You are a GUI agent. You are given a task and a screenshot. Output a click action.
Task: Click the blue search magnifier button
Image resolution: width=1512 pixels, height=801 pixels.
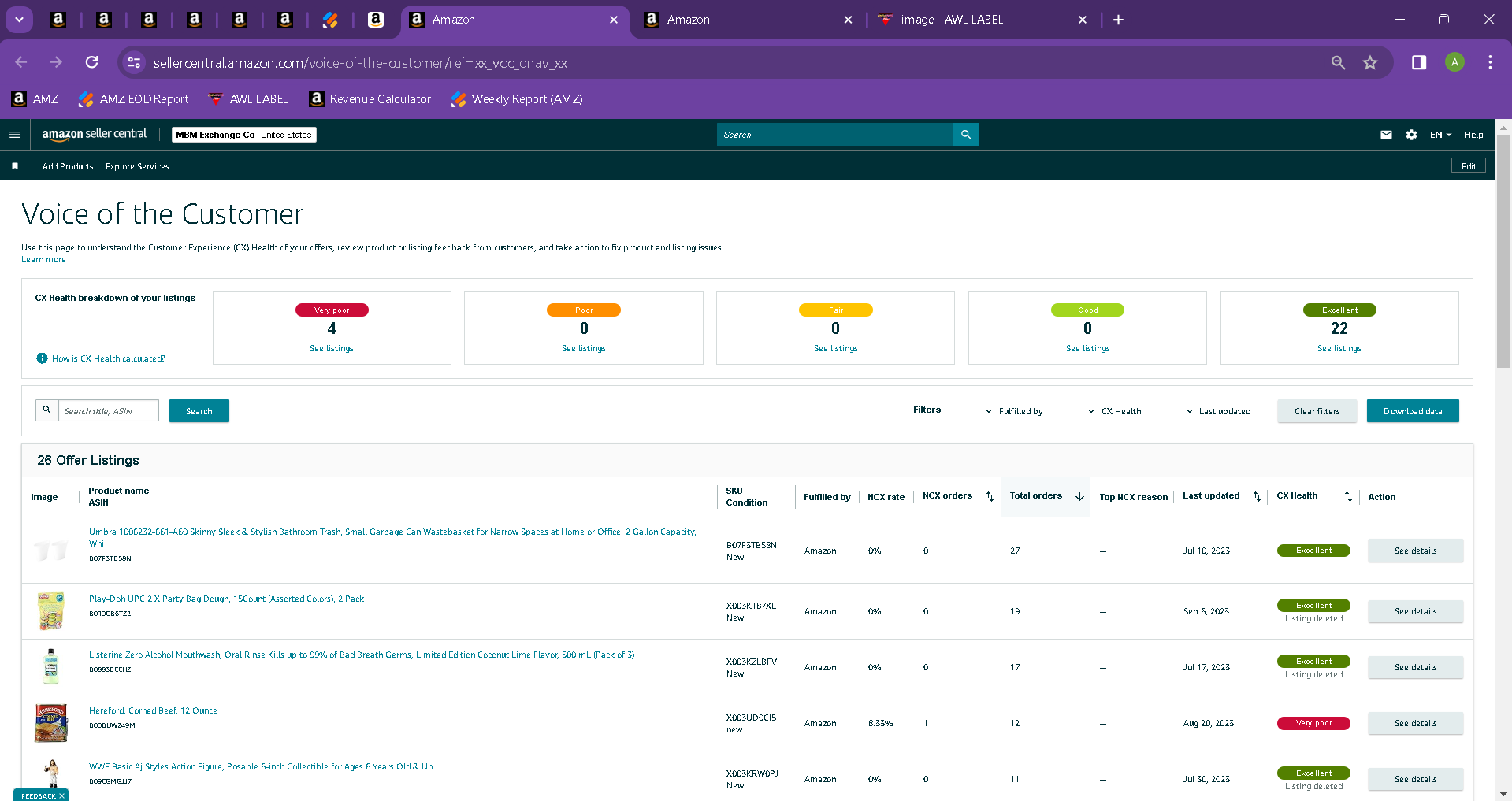pyautogui.click(x=966, y=135)
